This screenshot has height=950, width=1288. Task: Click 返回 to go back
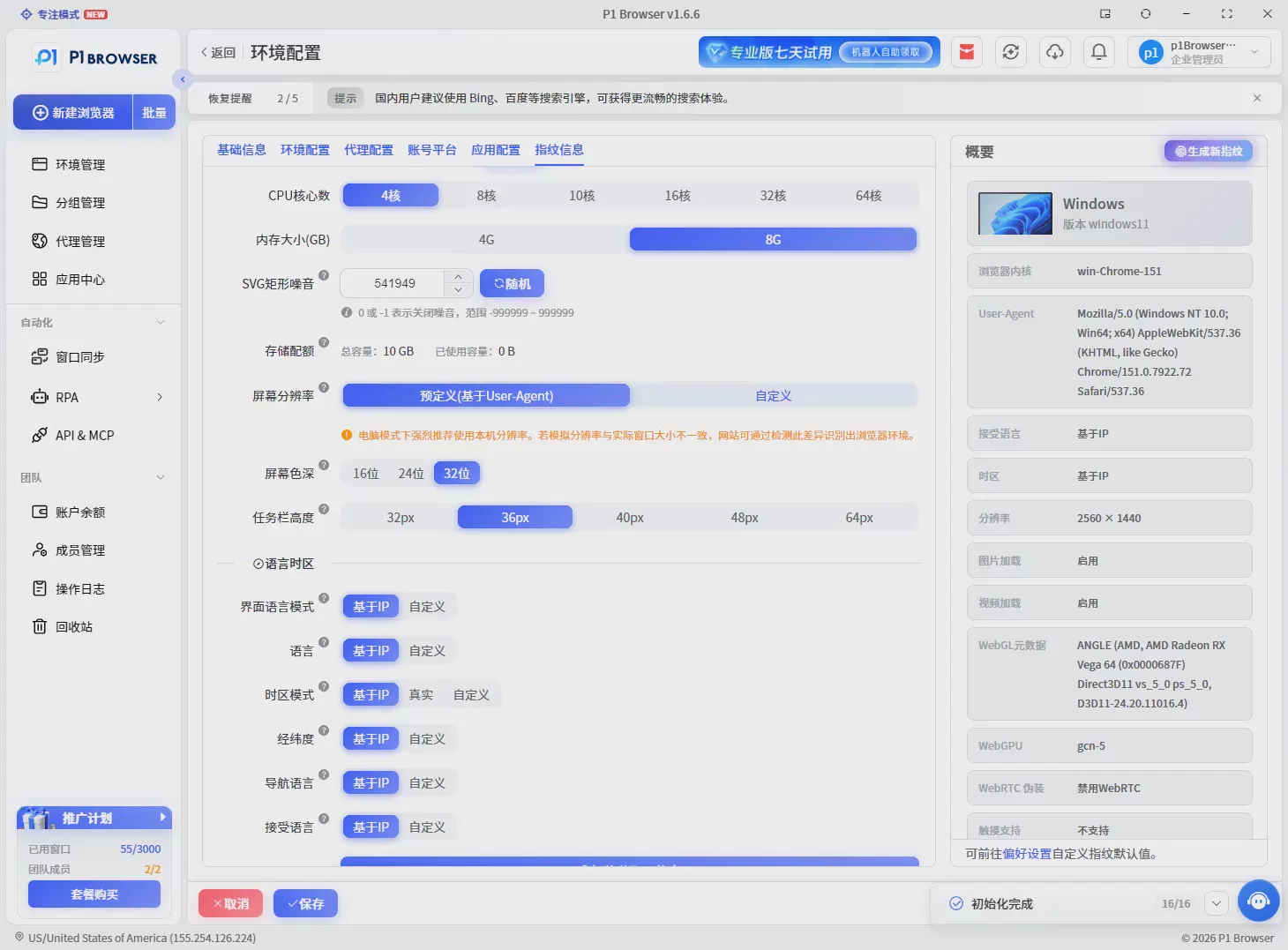click(218, 53)
